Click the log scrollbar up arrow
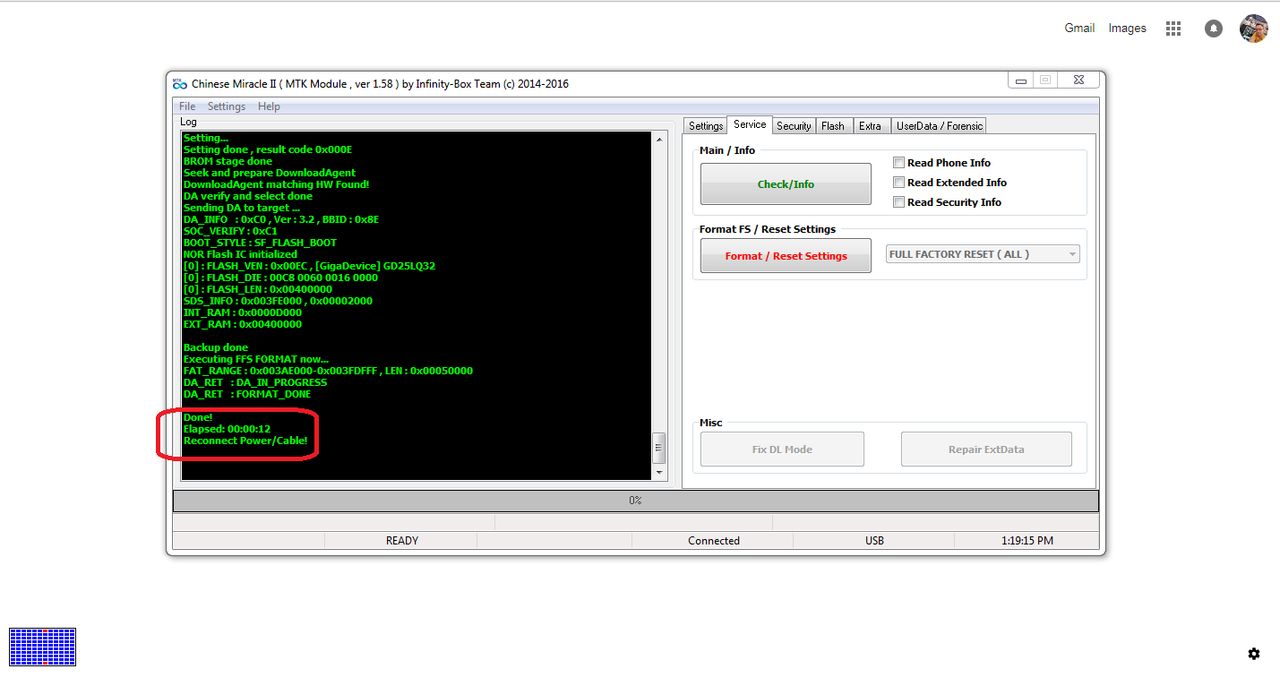 click(x=658, y=140)
